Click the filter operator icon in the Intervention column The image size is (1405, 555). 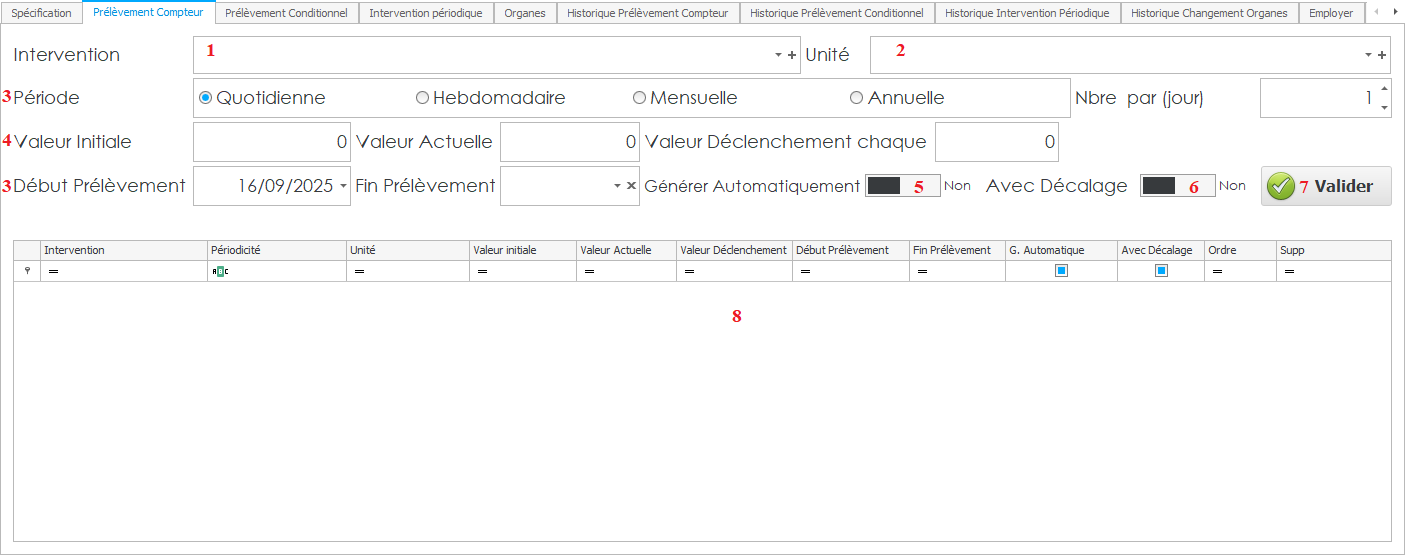click(x=53, y=271)
